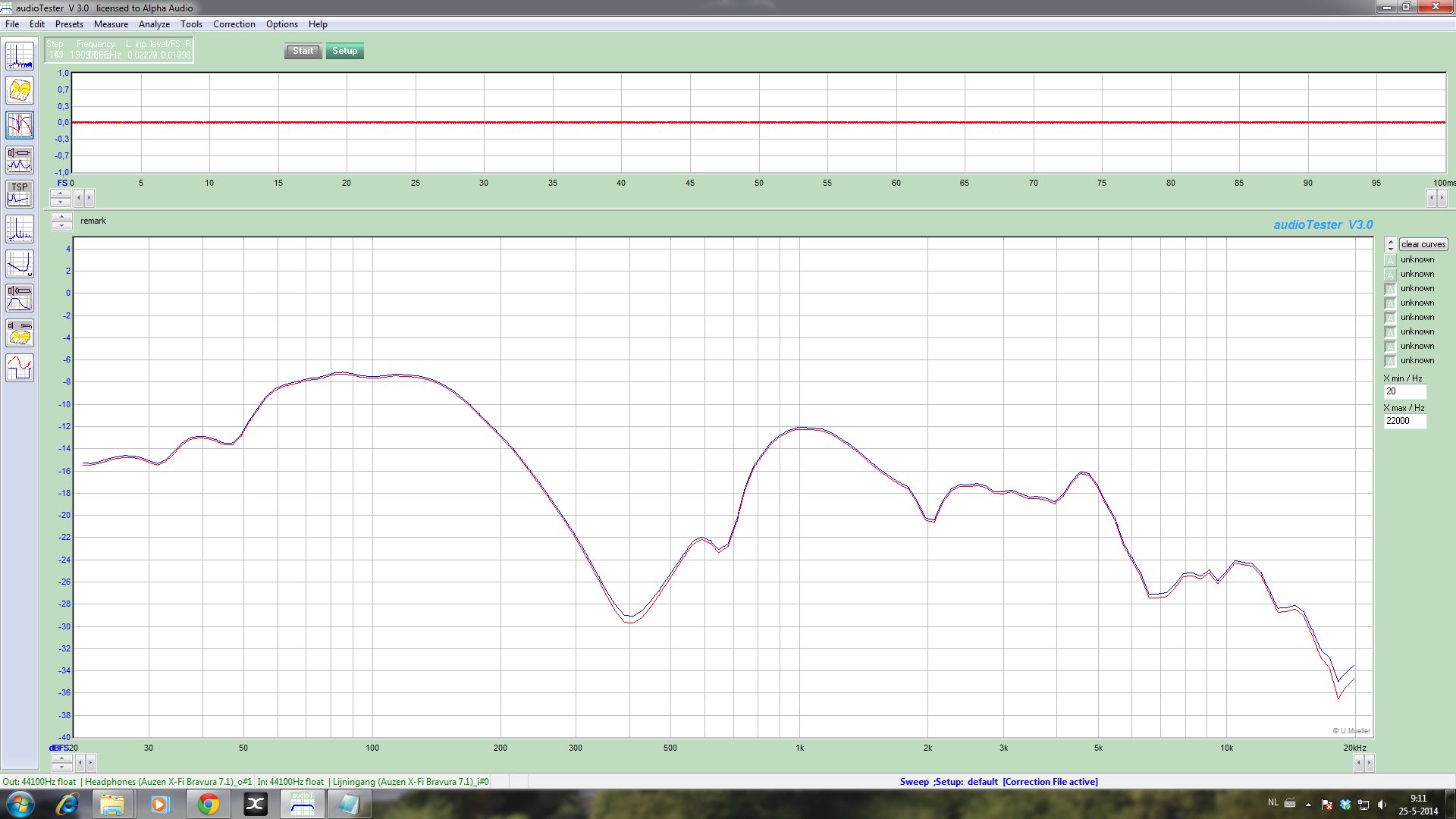Click the Start measurement button
Viewport: 1456px width, 819px height.
(303, 51)
